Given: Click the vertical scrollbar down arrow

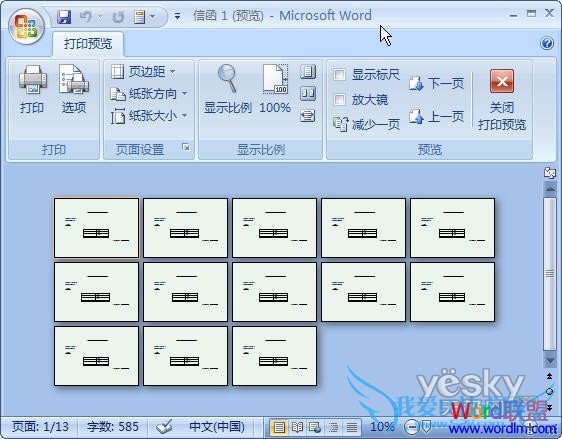Looking at the screenshot, I should pyautogui.click(x=549, y=360).
